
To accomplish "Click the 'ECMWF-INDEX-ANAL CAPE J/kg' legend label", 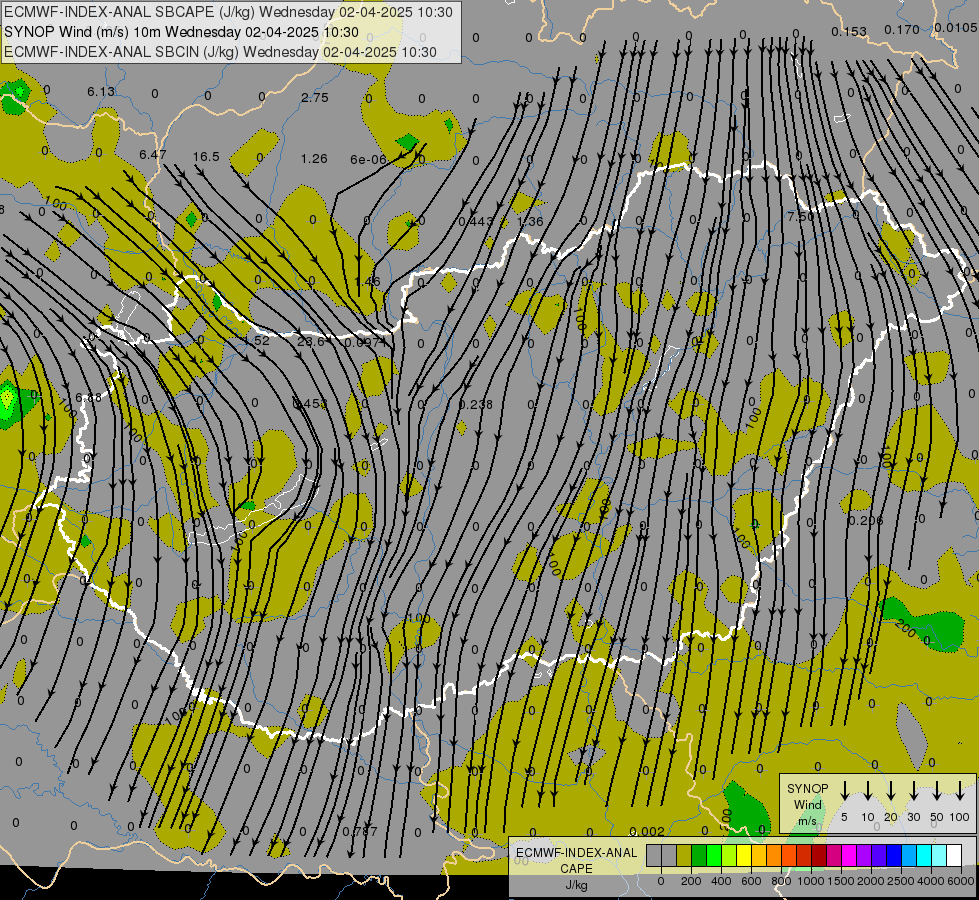I will click(x=576, y=868).
